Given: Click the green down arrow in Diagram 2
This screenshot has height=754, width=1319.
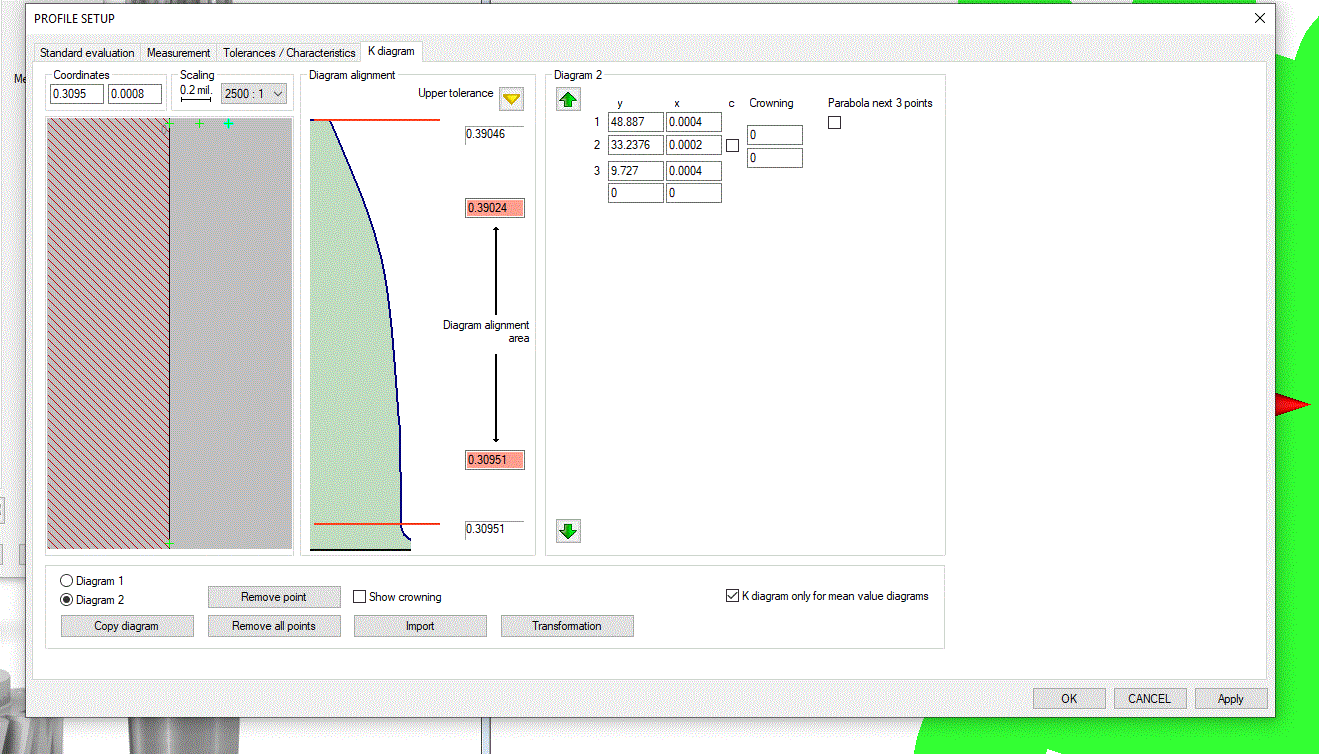Looking at the screenshot, I should tap(568, 531).
